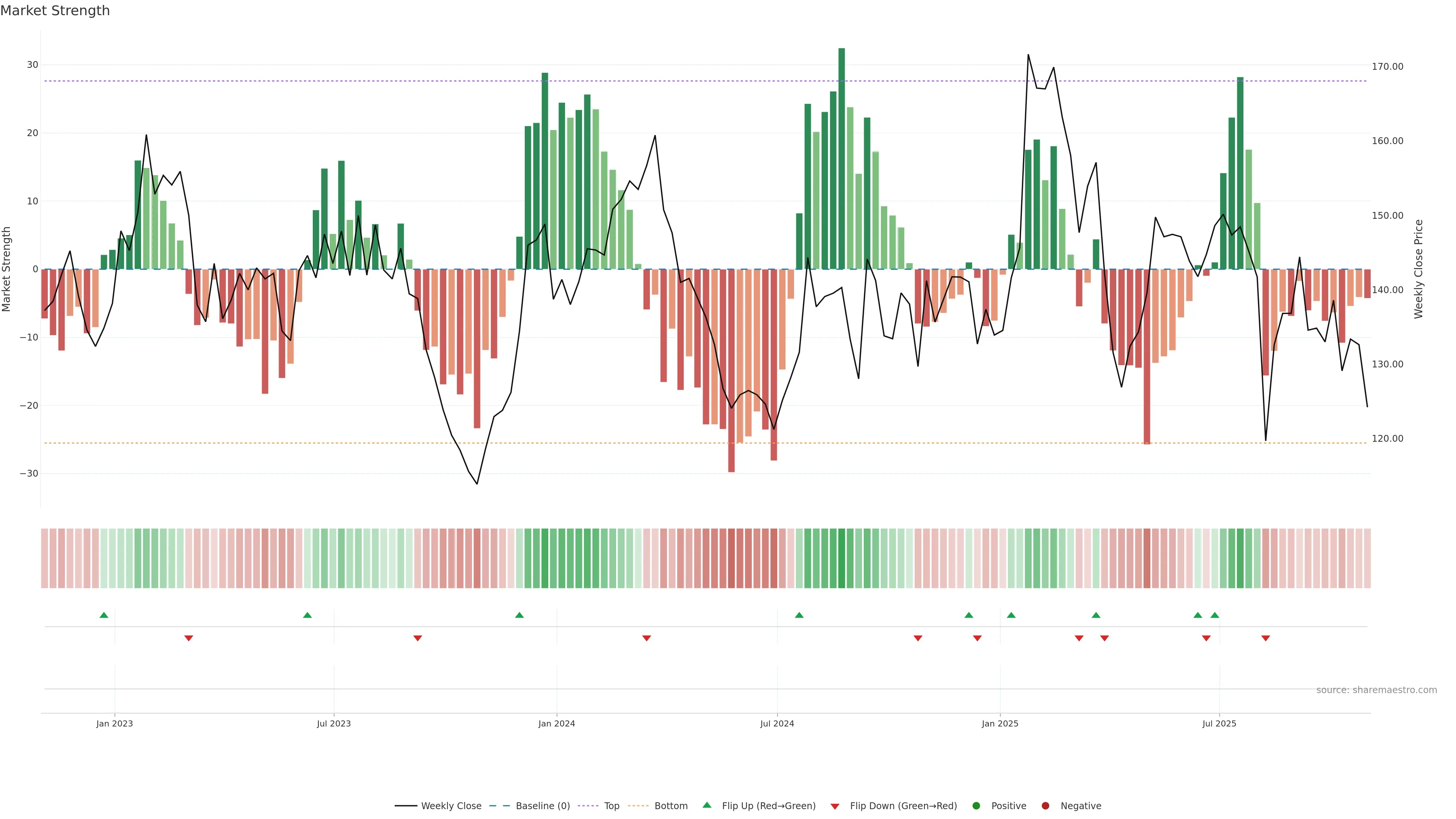This screenshot has height=819, width=1456.
Task: Click the Jul 2025 x-axis label
Action: point(1219,723)
